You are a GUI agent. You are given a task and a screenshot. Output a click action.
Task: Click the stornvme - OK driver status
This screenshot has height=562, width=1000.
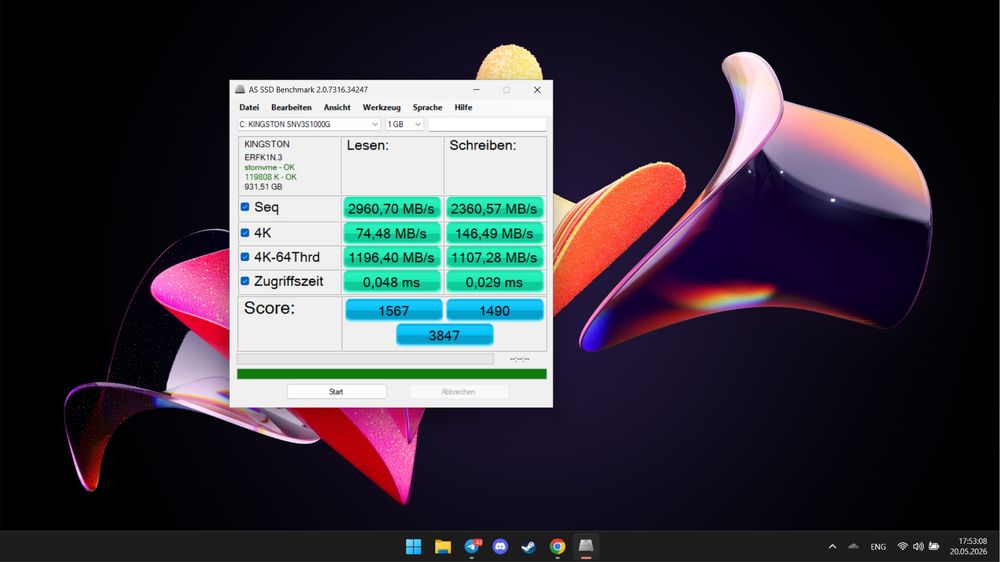pyautogui.click(x=269, y=167)
